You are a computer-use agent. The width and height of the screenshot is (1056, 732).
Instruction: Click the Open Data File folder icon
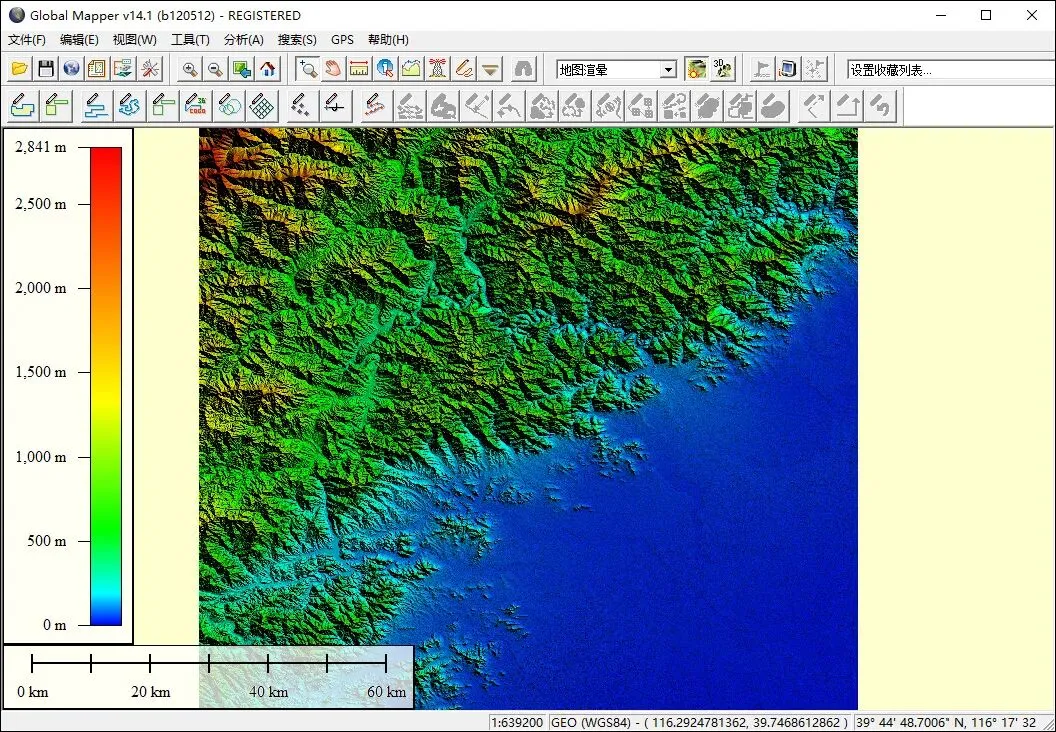20,69
